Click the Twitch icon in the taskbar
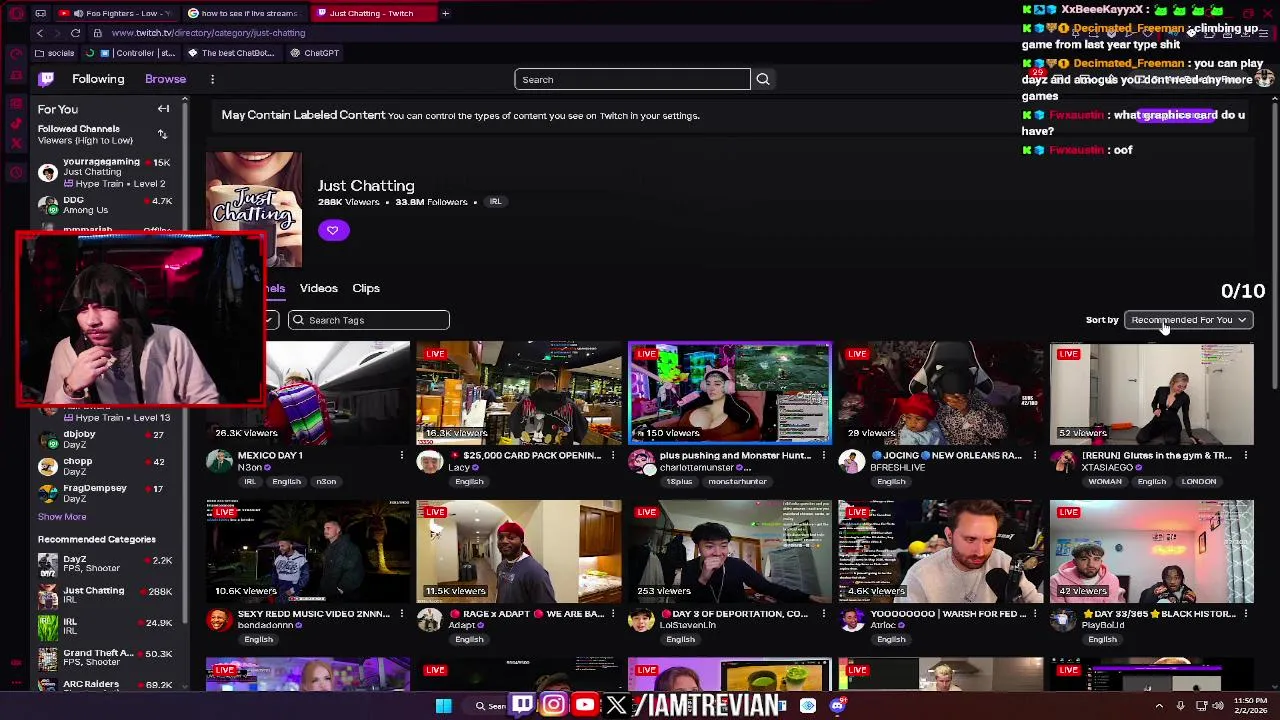 pyautogui.click(x=523, y=705)
